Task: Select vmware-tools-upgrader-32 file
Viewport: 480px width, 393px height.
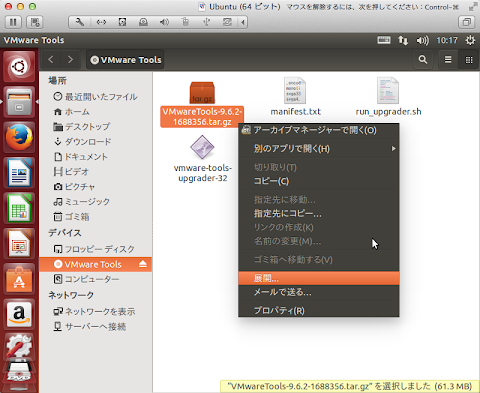Action: pyautogui.click(x=202, y=159)
